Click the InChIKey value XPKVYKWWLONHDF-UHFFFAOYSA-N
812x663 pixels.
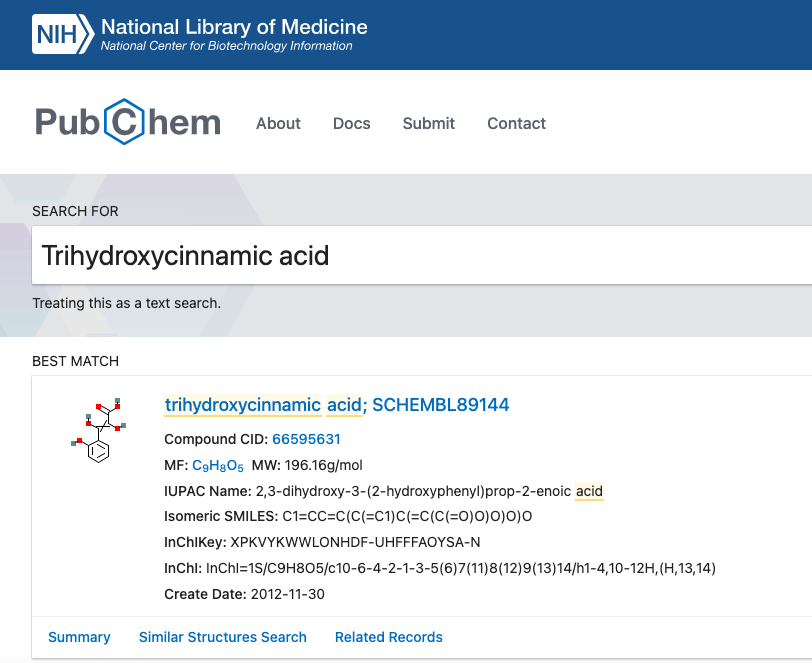[x=355, y=542]
